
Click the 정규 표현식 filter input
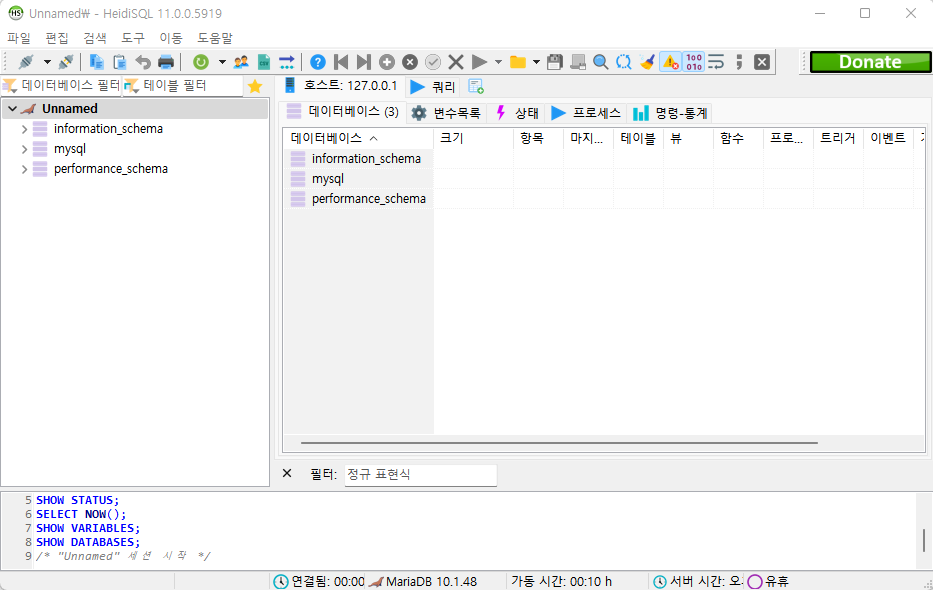coord(420,475)
